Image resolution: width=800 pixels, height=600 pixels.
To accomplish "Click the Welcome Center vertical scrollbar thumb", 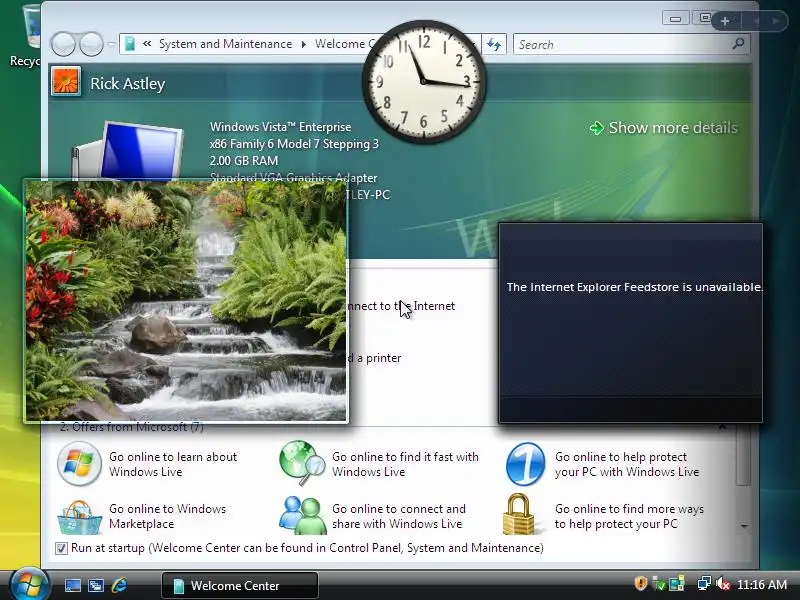I will (x=743, y=457).
